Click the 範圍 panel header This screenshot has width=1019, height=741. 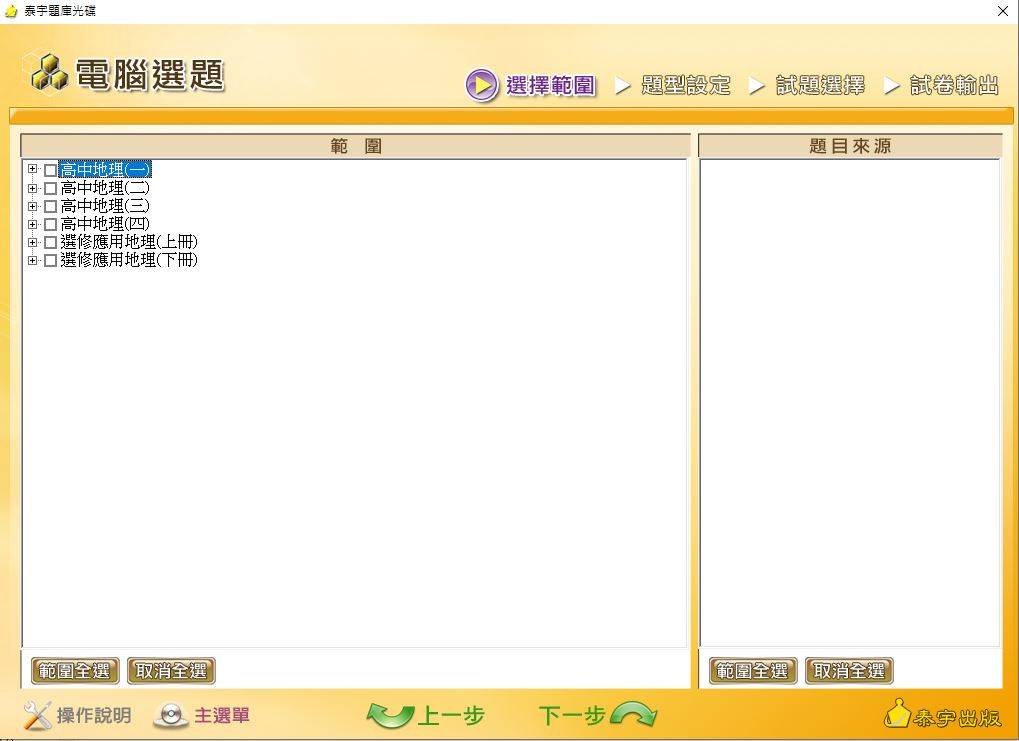[x=355, y=146]
